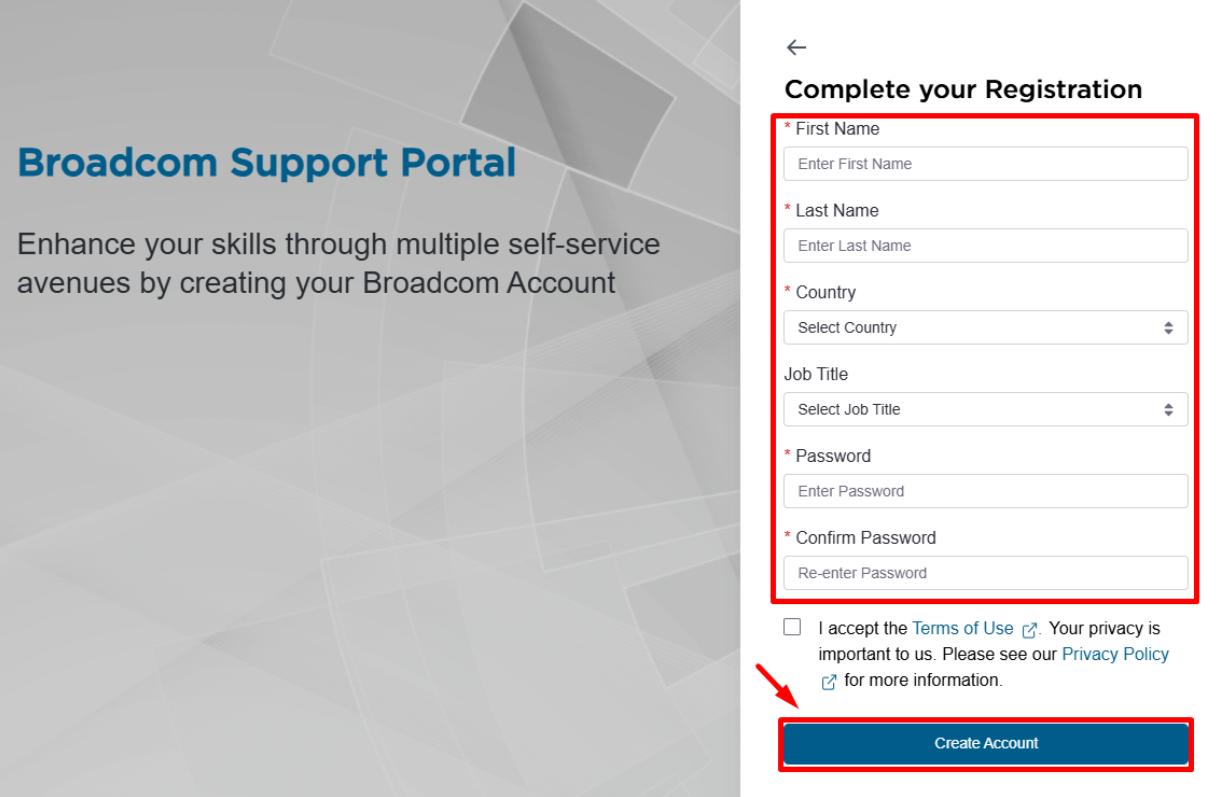Click the external link icon after Terms of Use
This screenshot has height=797, width=1219.
click(x=1029, y=630)
